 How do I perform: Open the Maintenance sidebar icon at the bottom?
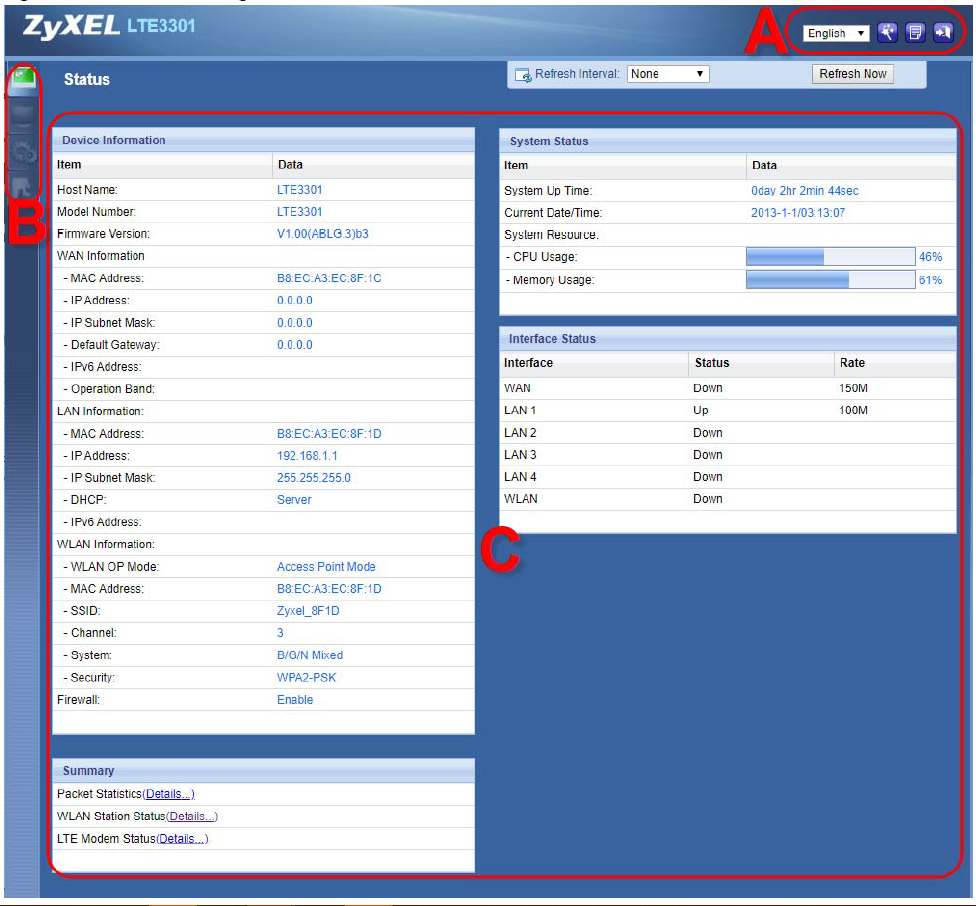tap(24, 187)
